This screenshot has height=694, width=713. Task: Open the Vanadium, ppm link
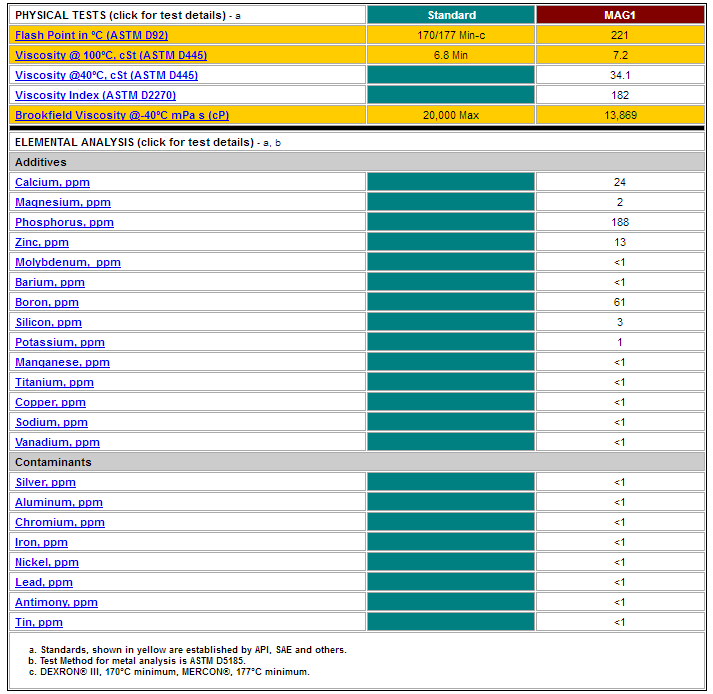click(57, 442)
